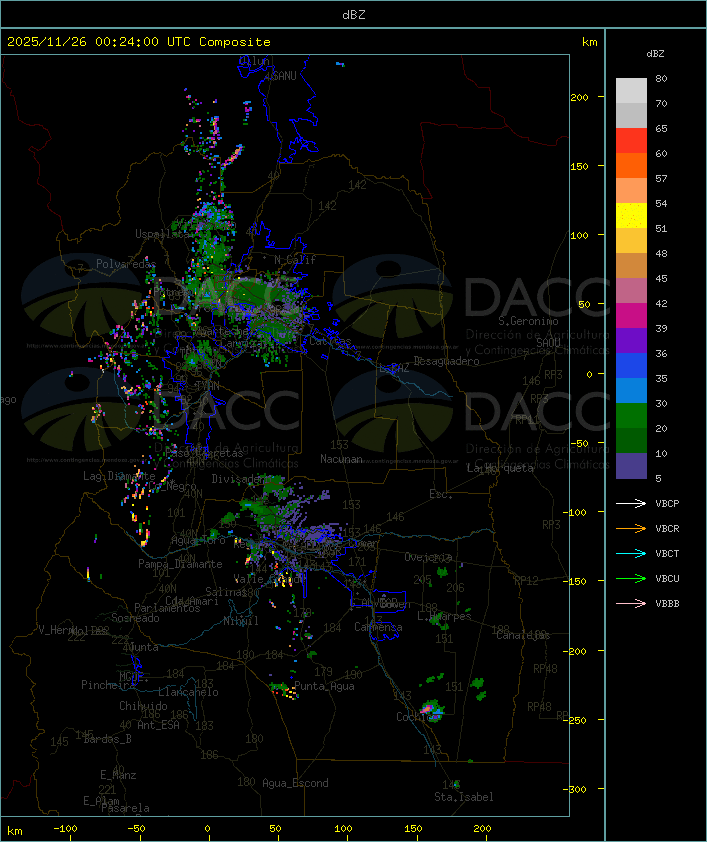Pick the yellow 51-54 dBZ swatch
Image resolution: width=707 pixels, height=842 pixels.
[631, 216]
